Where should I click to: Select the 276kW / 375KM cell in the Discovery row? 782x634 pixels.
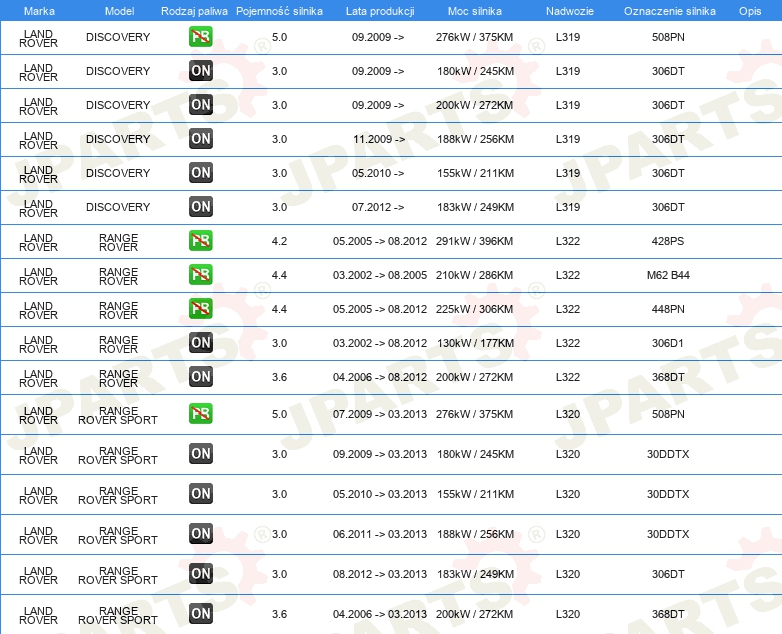tap(474, 37)
